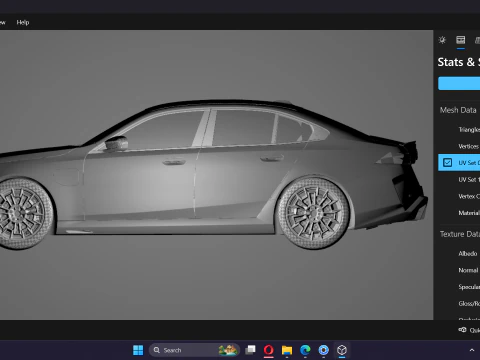The height and width of the screenshot is (360, 480).
Task: Open File Explorer from the taskbar
Action: click(x=287, y=350)
